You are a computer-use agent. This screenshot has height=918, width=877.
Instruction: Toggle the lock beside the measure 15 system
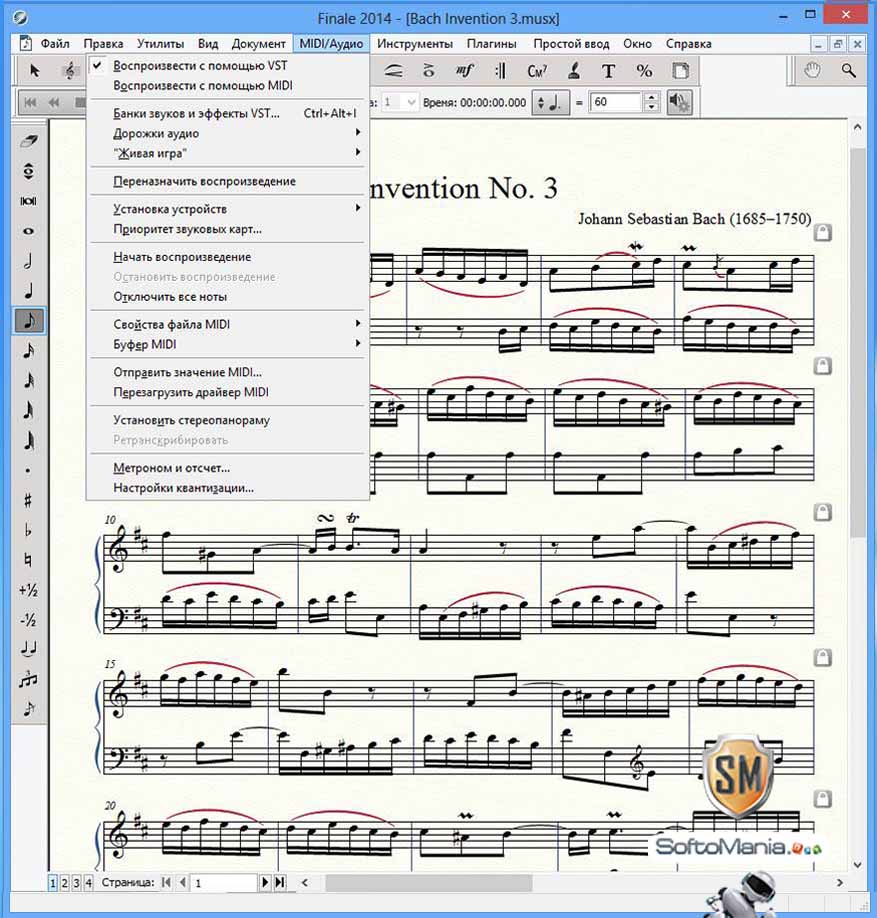pos(823,657)
